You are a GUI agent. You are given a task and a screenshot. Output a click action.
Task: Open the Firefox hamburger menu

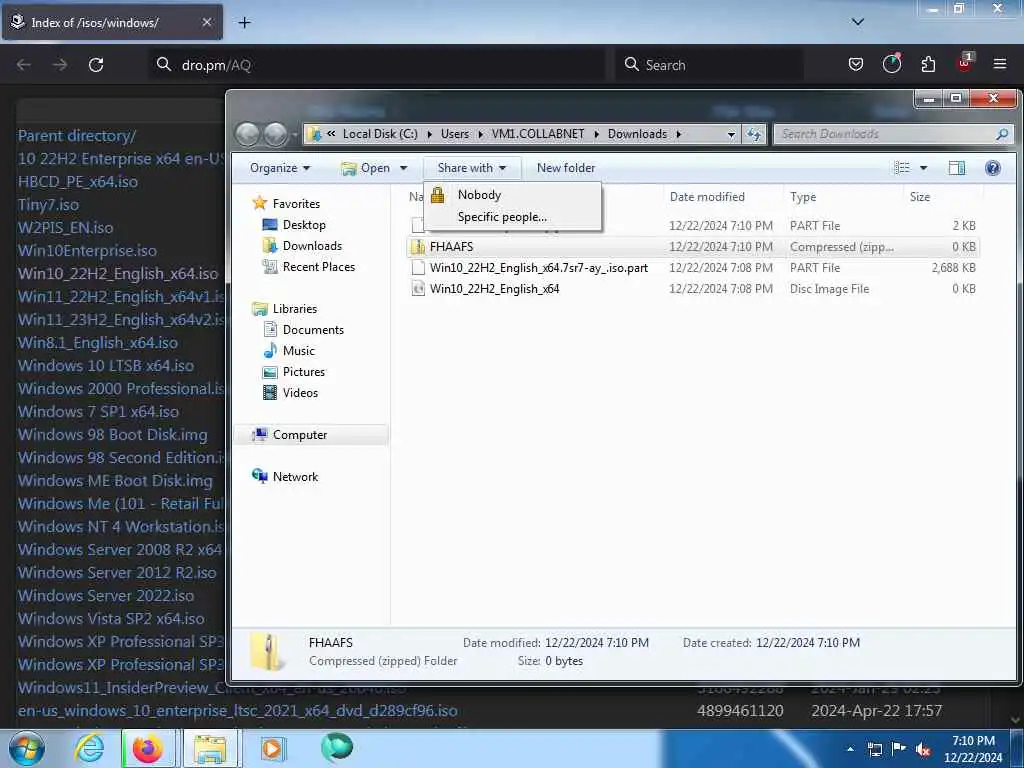[1000, 64]
